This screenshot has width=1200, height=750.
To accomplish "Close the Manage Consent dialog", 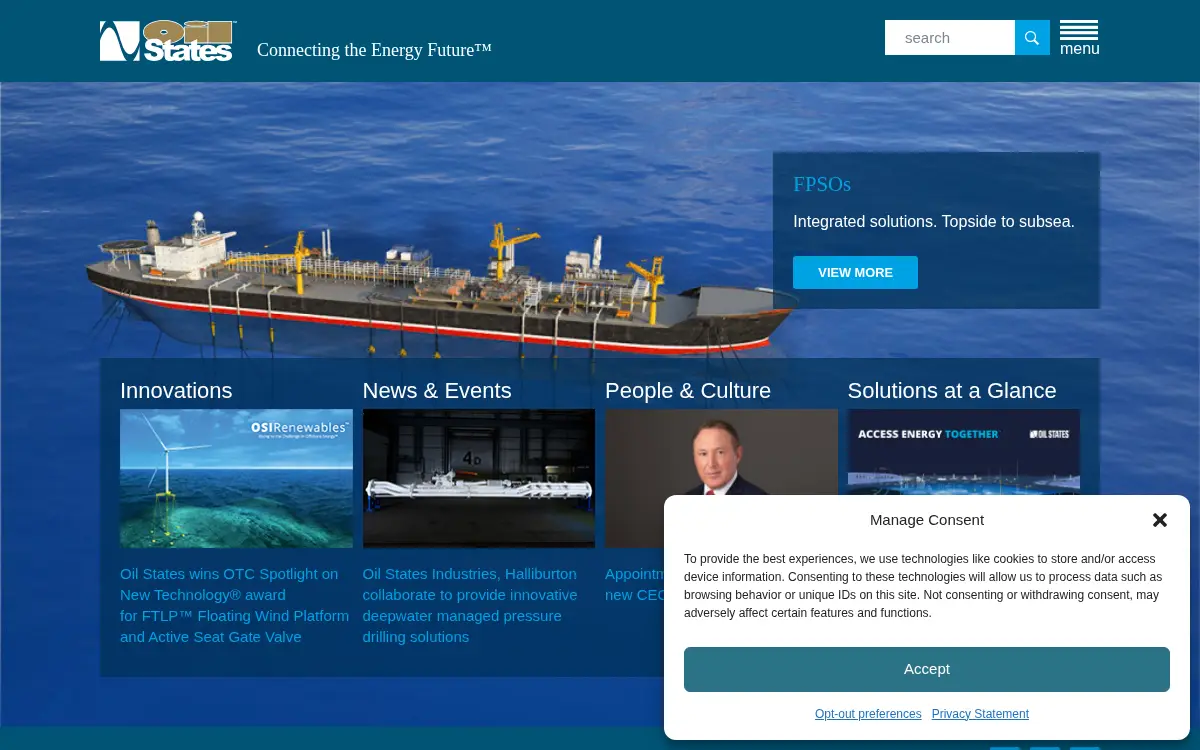I will tap(1160, 520).
